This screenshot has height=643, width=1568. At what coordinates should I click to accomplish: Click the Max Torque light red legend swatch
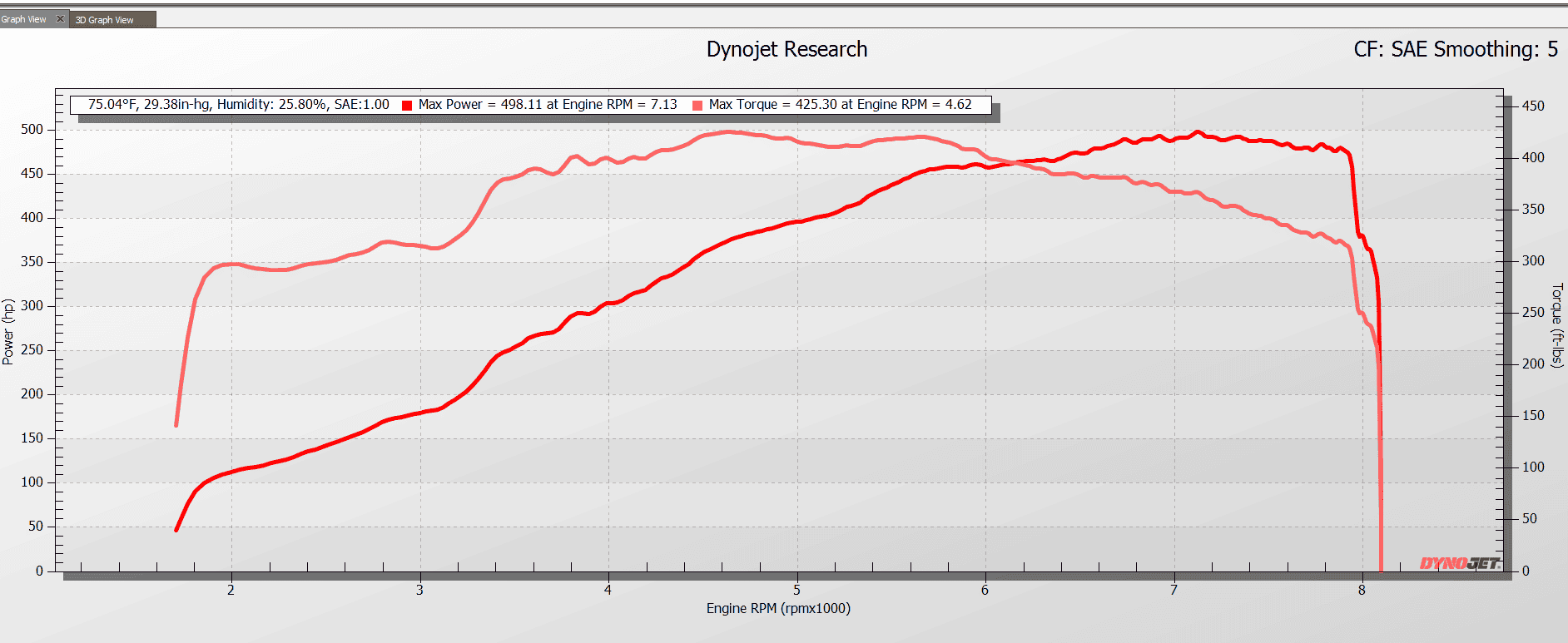coord(697,106)
